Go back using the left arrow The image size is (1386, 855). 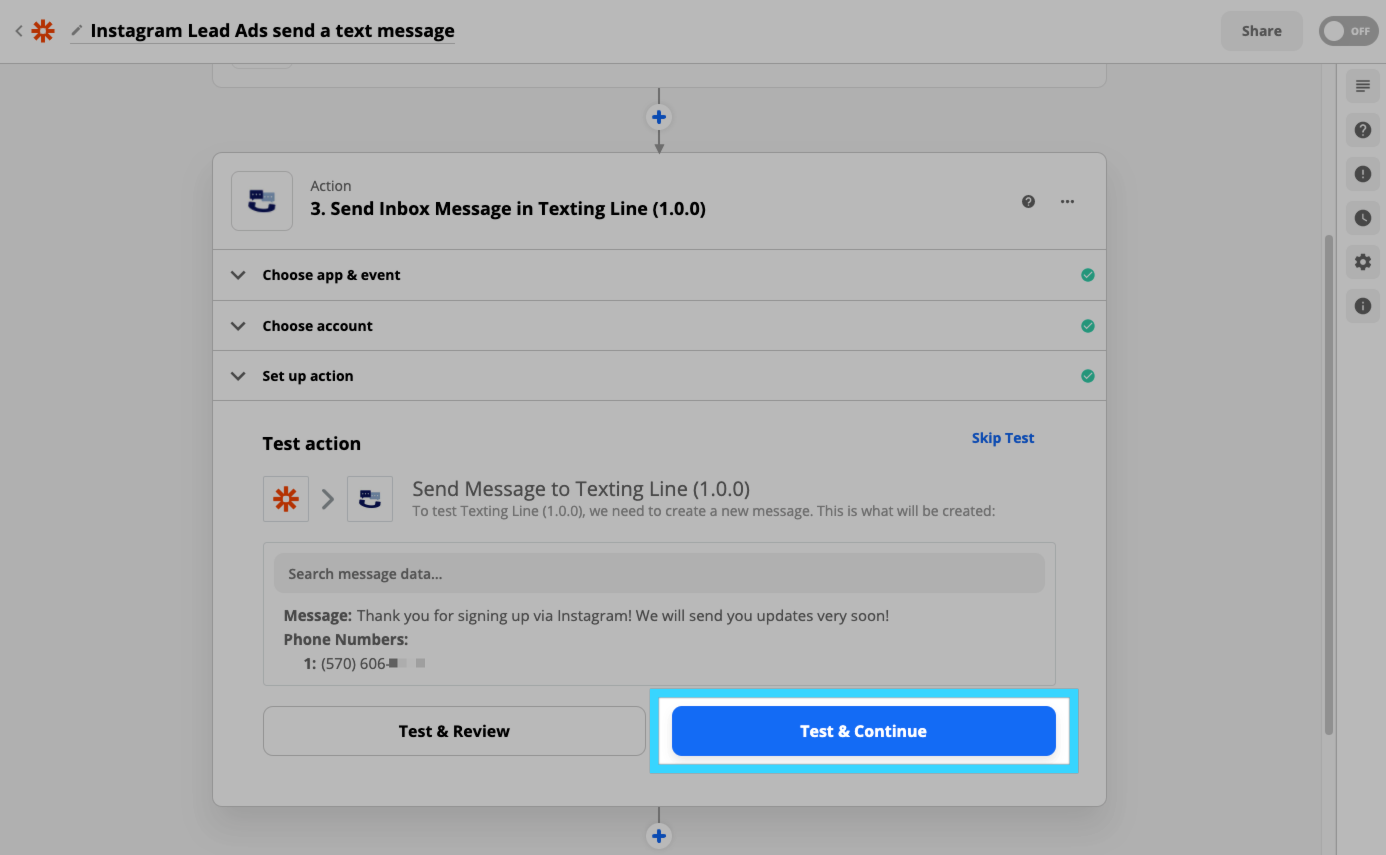(x=18, y=31)
